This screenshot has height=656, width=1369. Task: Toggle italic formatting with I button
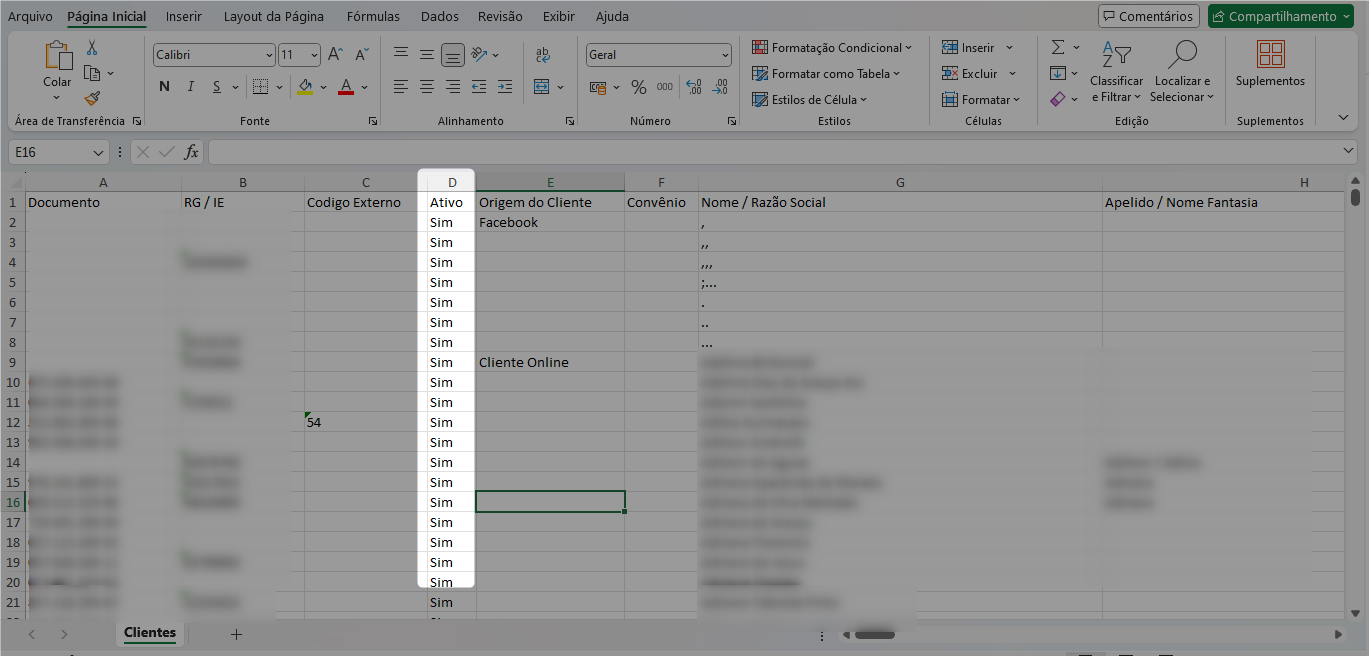click(191, 87)
